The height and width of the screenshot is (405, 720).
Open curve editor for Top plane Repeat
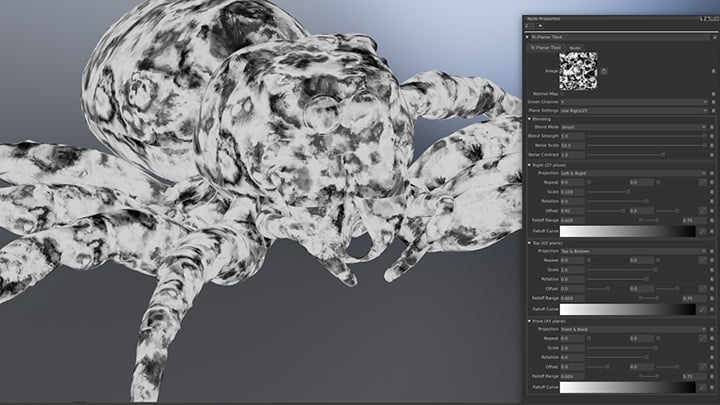703,260
